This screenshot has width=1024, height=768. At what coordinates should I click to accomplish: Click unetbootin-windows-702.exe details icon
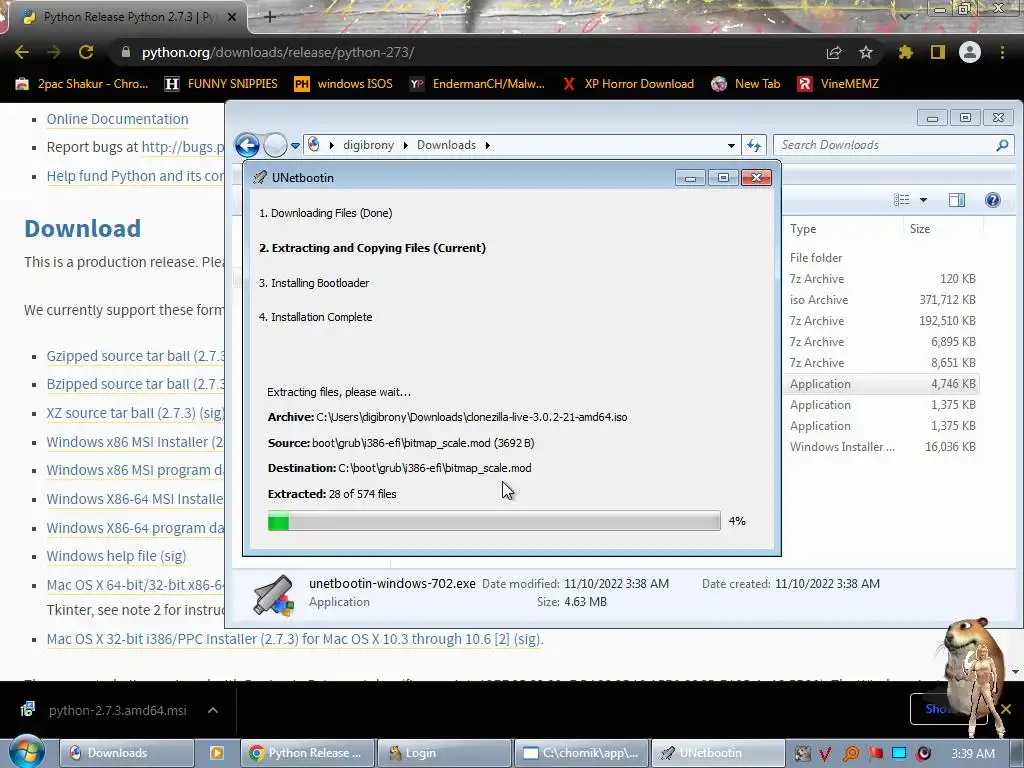coord(273,595)
